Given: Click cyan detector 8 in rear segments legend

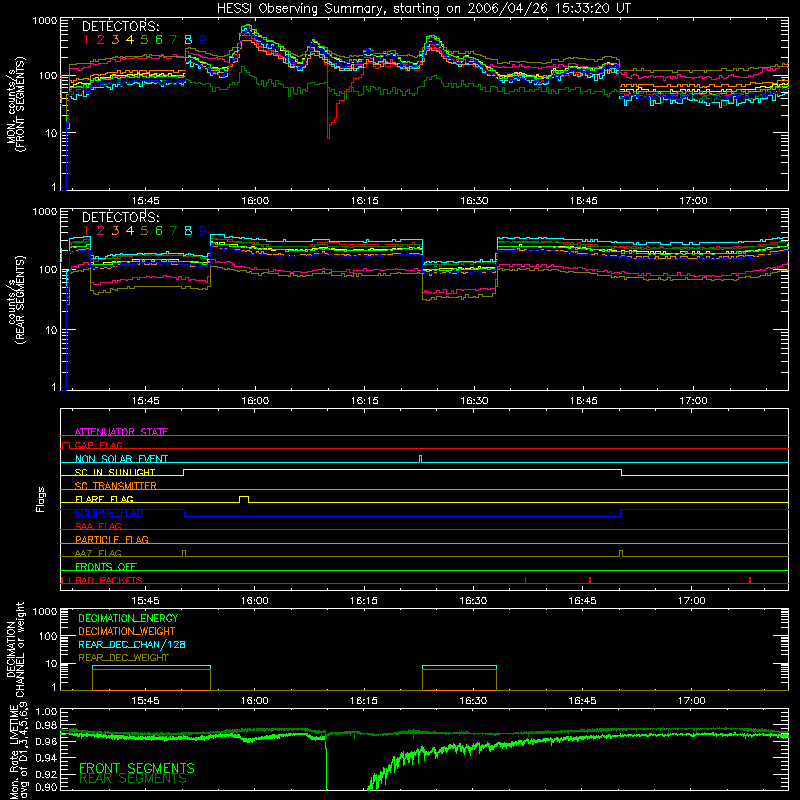Looking at the screenshot, I should pyautogui.click(x=188, y=231).
